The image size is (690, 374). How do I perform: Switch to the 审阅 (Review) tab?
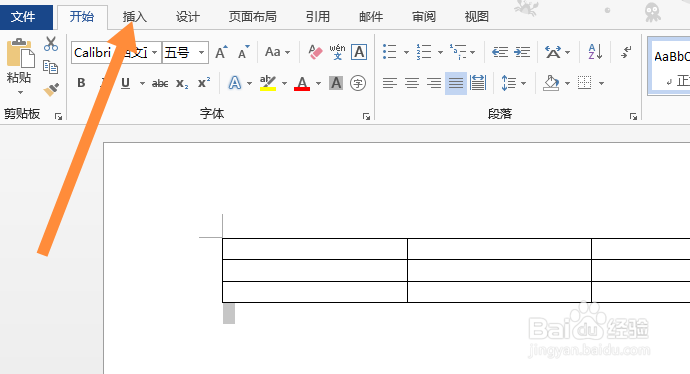coord(424,17)
